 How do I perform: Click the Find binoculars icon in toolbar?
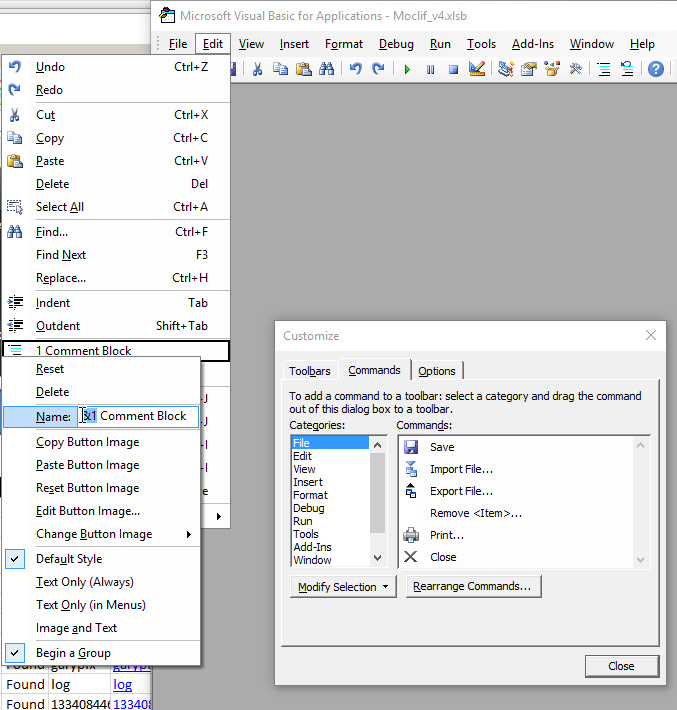point(326,69)
